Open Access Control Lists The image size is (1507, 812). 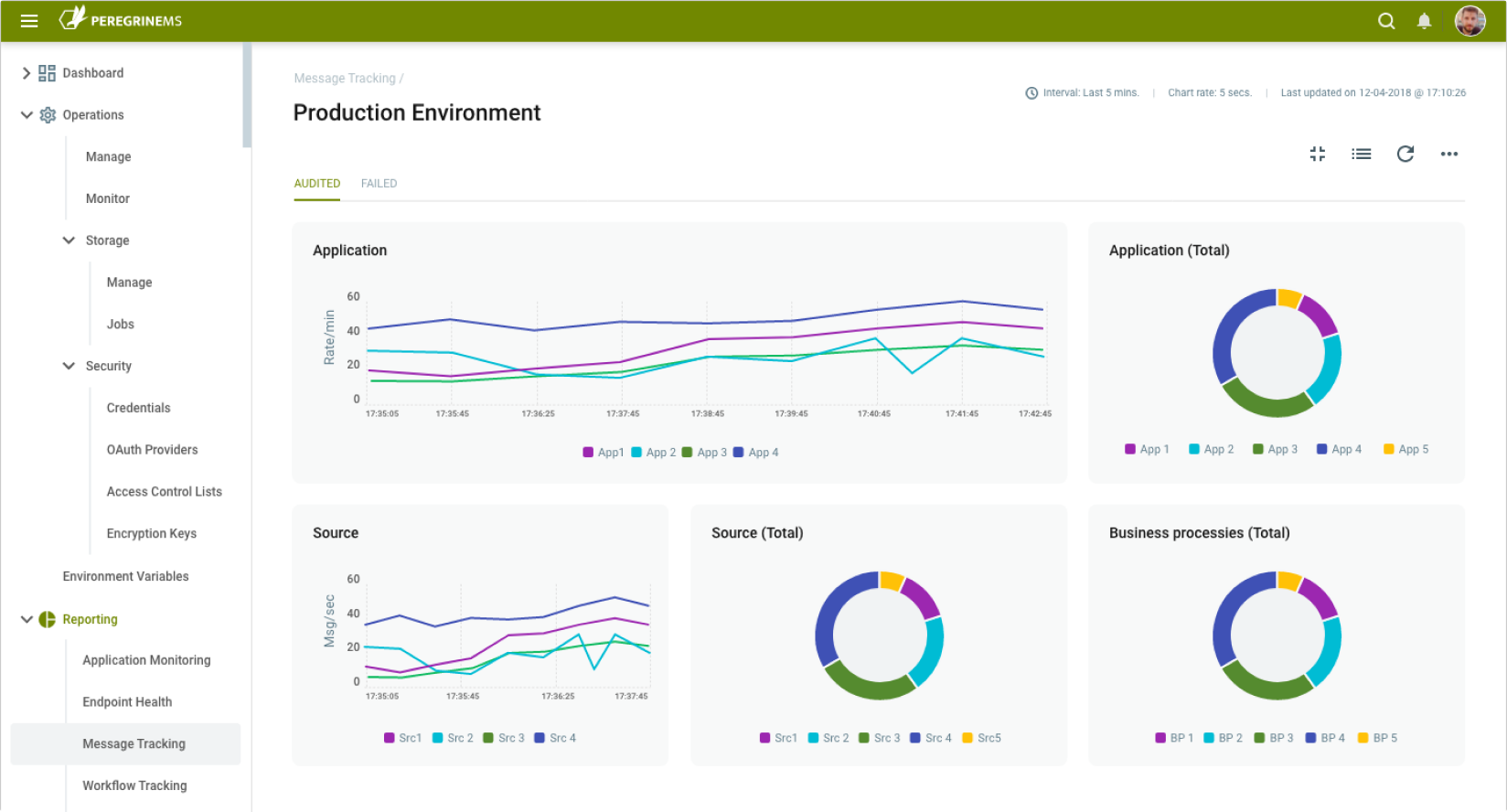pyautogui.click(x=164, y=492)
